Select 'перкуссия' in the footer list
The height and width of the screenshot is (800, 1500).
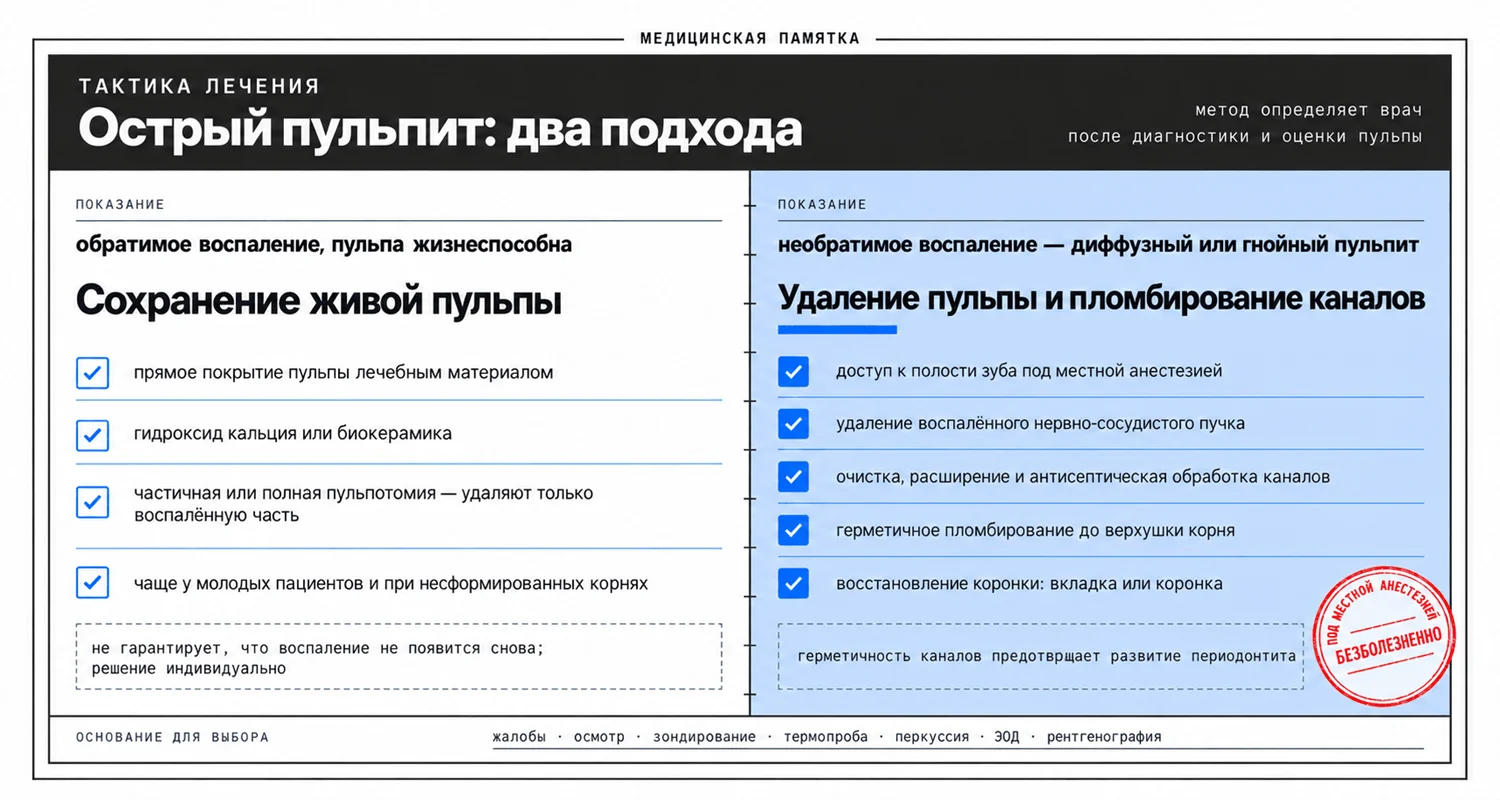pos(932,737)
